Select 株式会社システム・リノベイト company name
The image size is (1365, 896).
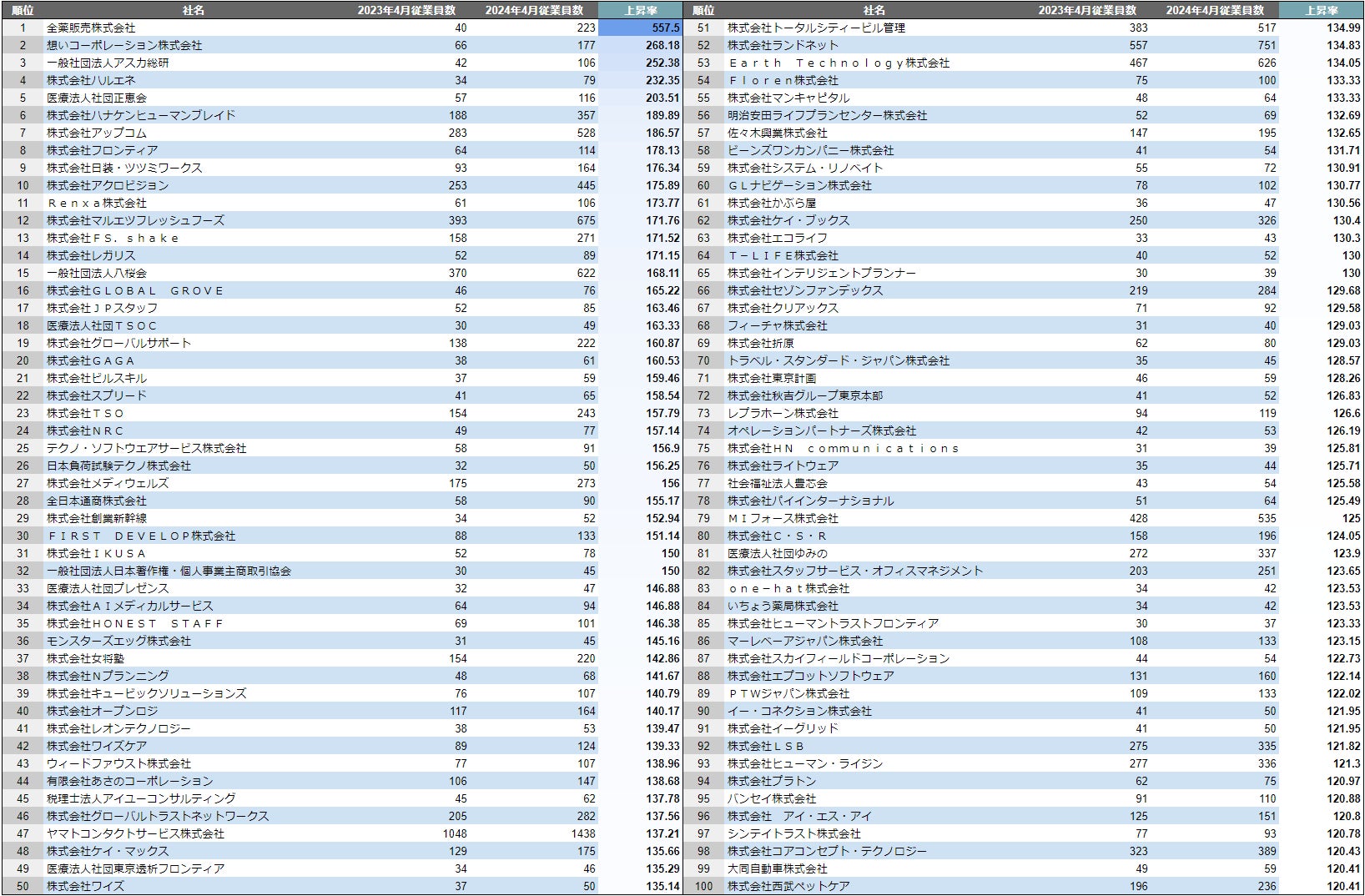[805, 168]
